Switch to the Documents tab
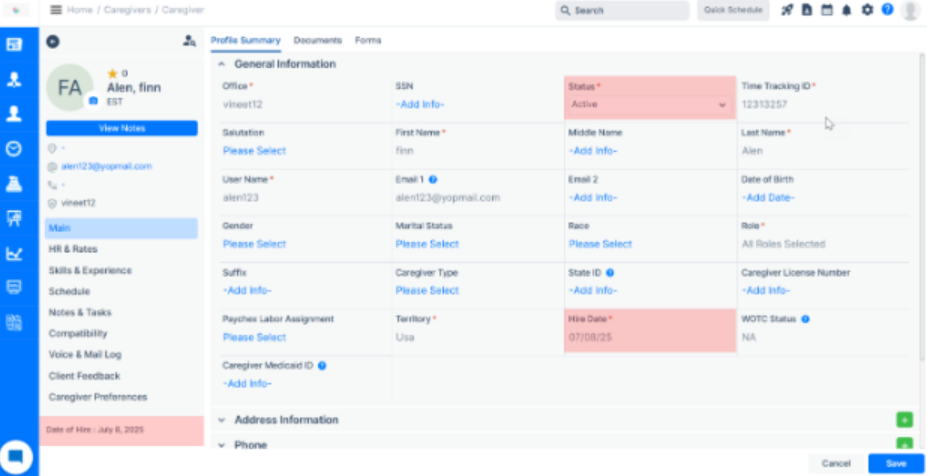The width and height of the screenshot is (927, 476). tap(317, 40)
